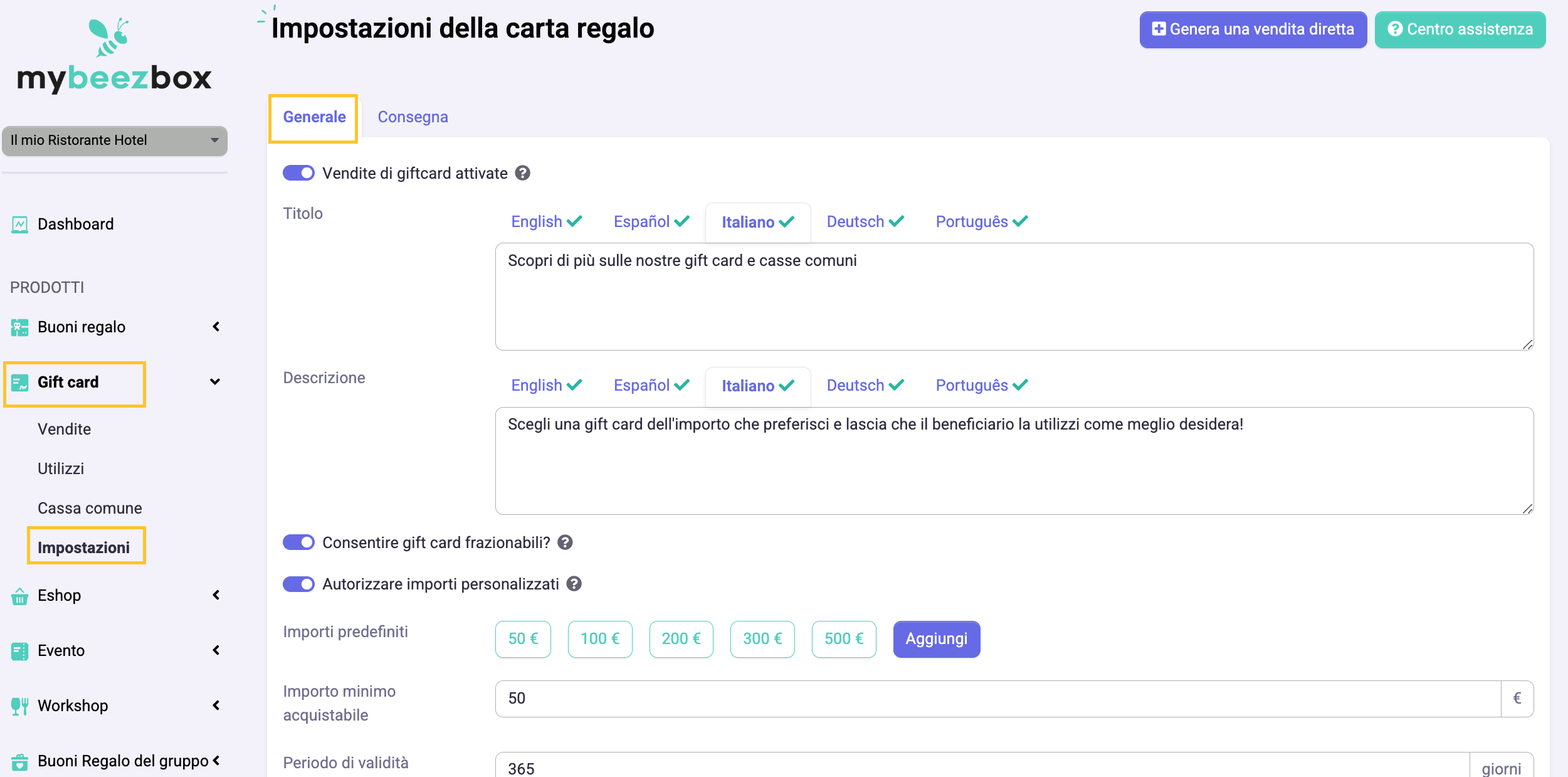Viewport: 1568px width, 777px height.
Task: Click the Buoni regalo sidebar icon
Action: tap(19, 327)
